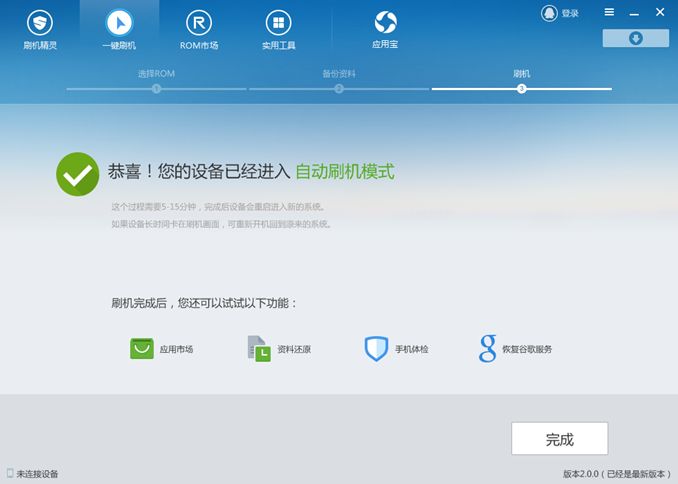The width and height of the screenshot is (678, 484).
Task: Open the download manager arrow button
Action: click(636, 38)
